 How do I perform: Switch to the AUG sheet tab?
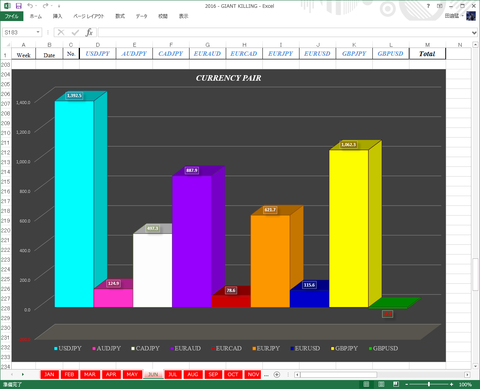click(x=193, y=374)
